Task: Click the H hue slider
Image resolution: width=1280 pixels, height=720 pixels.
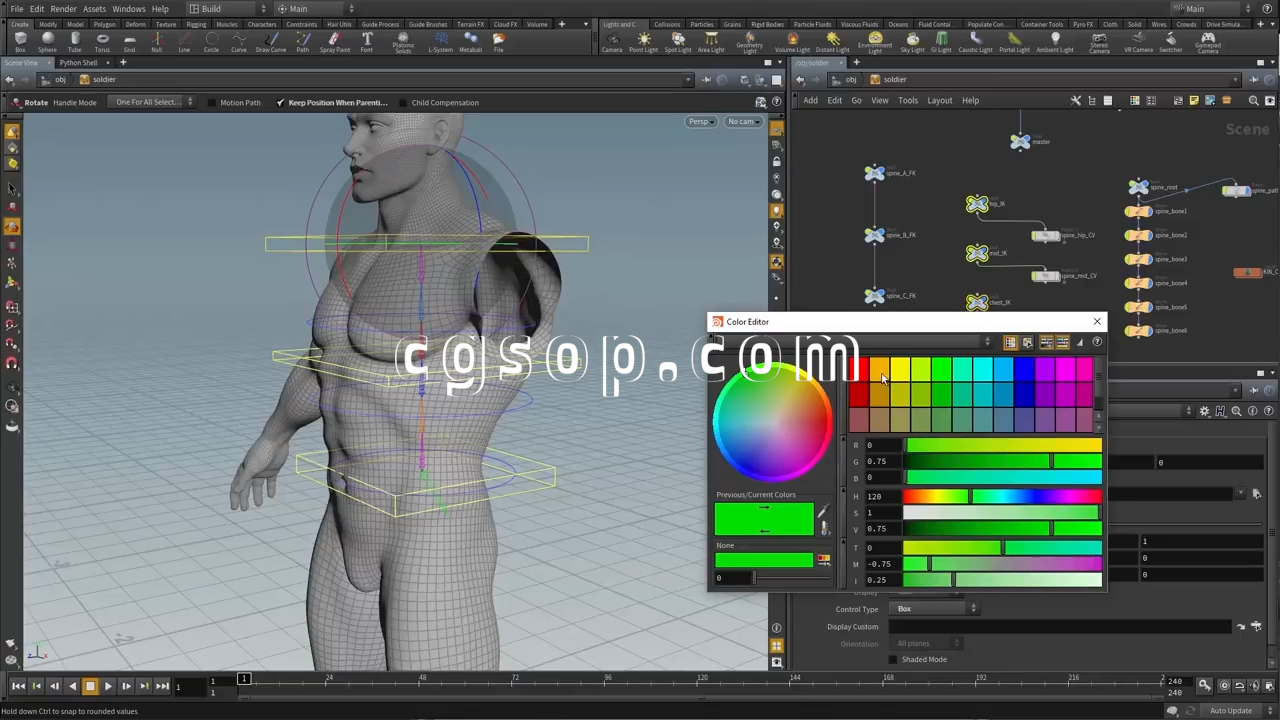Action: pos(1003,496)
